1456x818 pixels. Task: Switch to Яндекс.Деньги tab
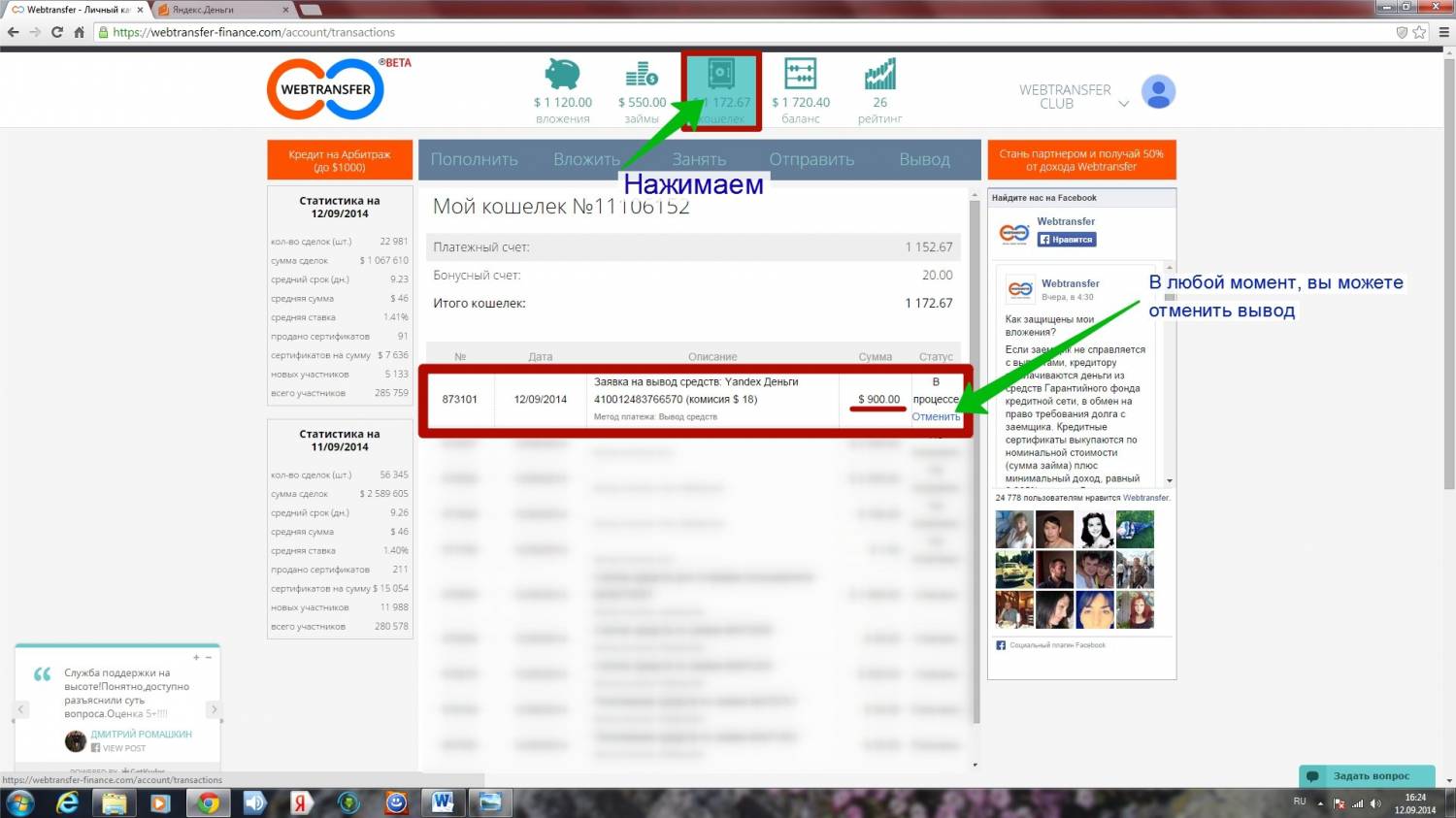[223, 10]
